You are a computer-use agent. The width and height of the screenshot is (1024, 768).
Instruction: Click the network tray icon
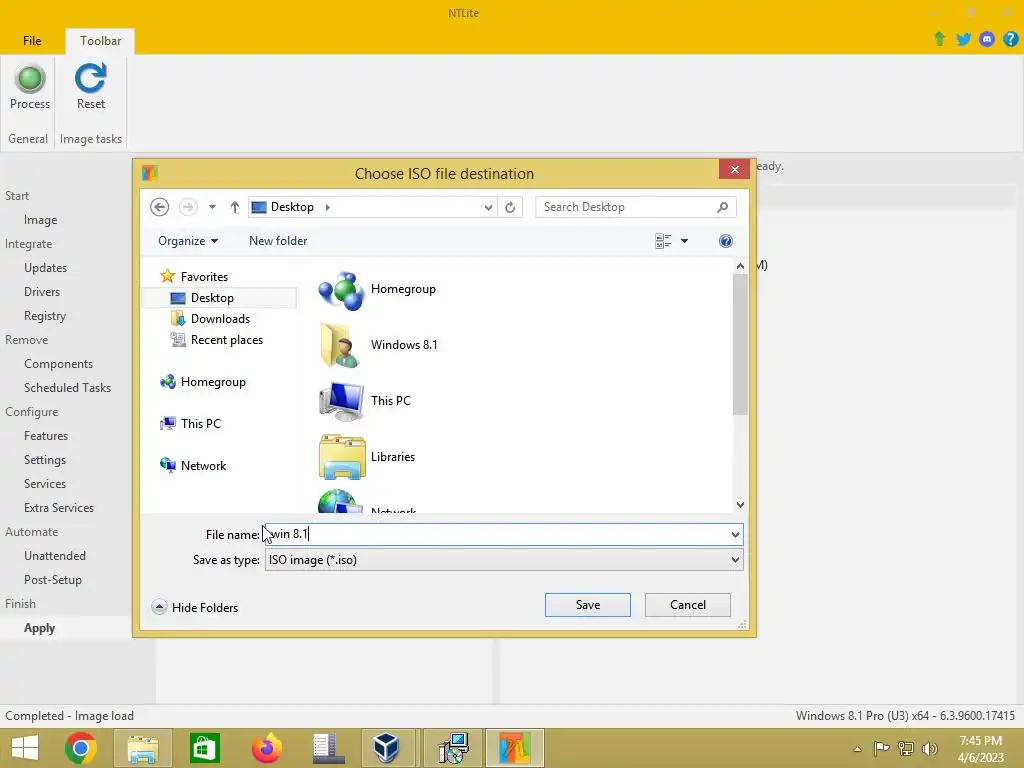[x=906, y=749]
